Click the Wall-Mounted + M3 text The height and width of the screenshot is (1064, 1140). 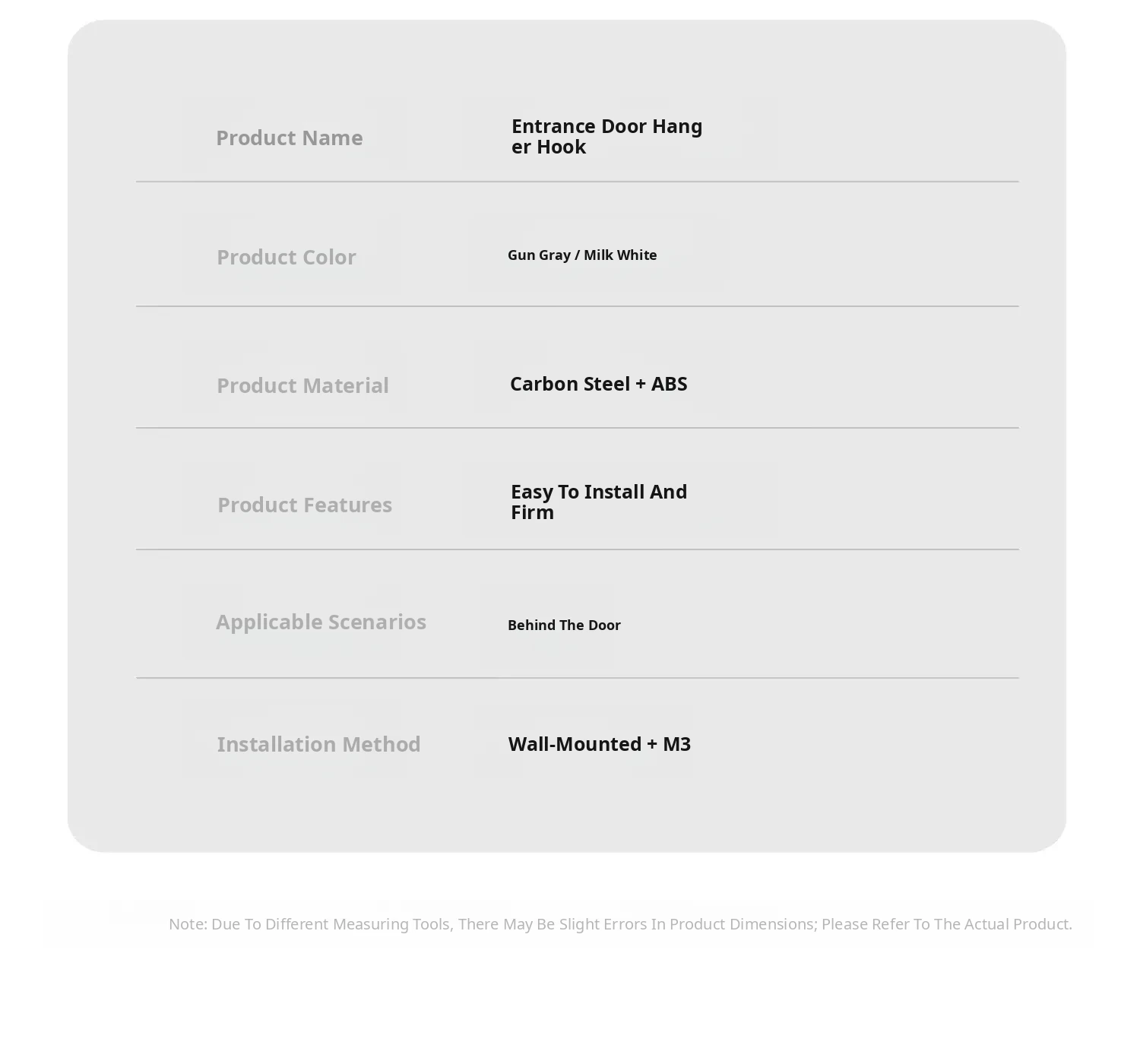(x=599, y=745)
